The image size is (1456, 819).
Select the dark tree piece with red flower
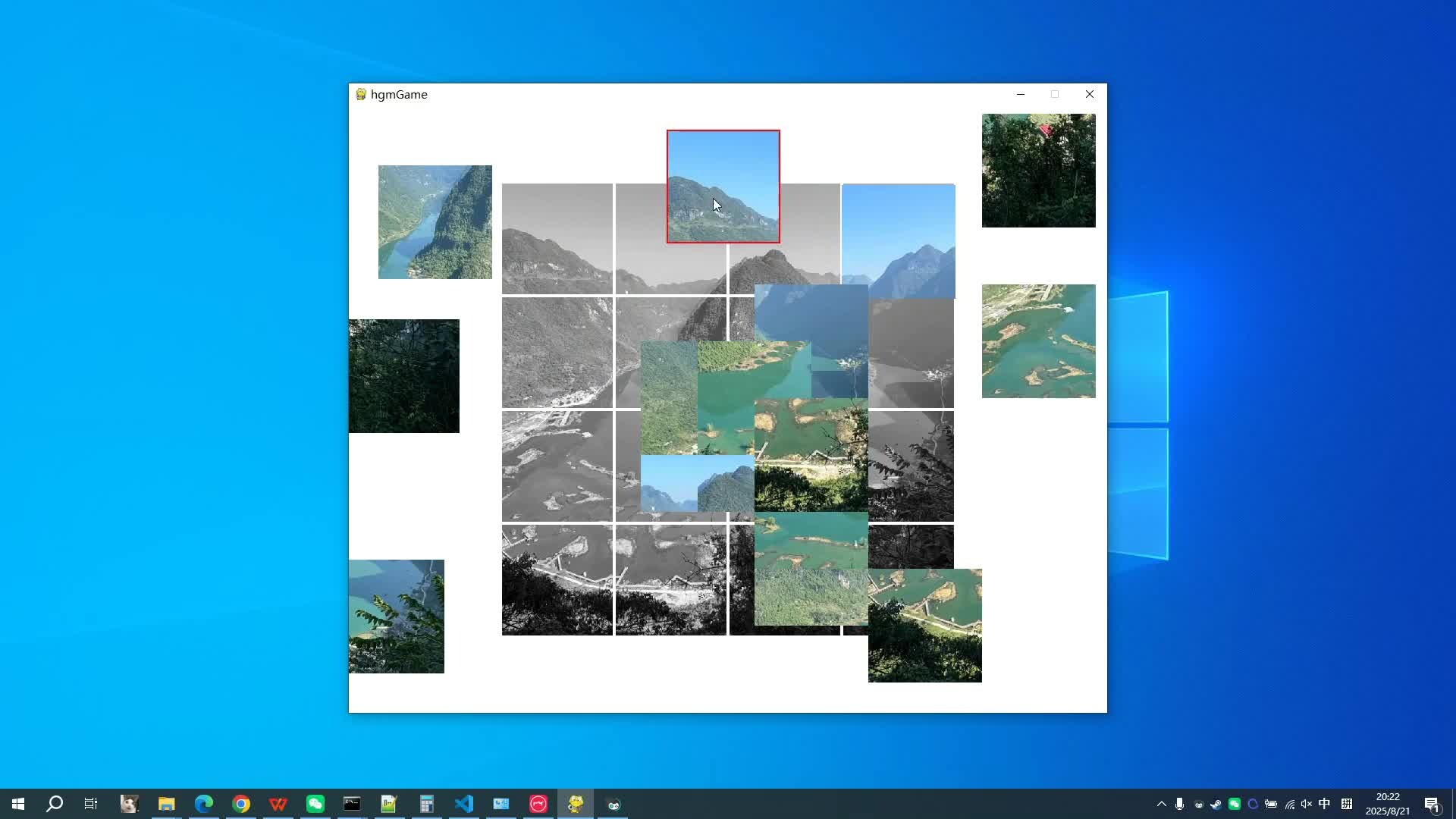click(x=1038, y=171)
